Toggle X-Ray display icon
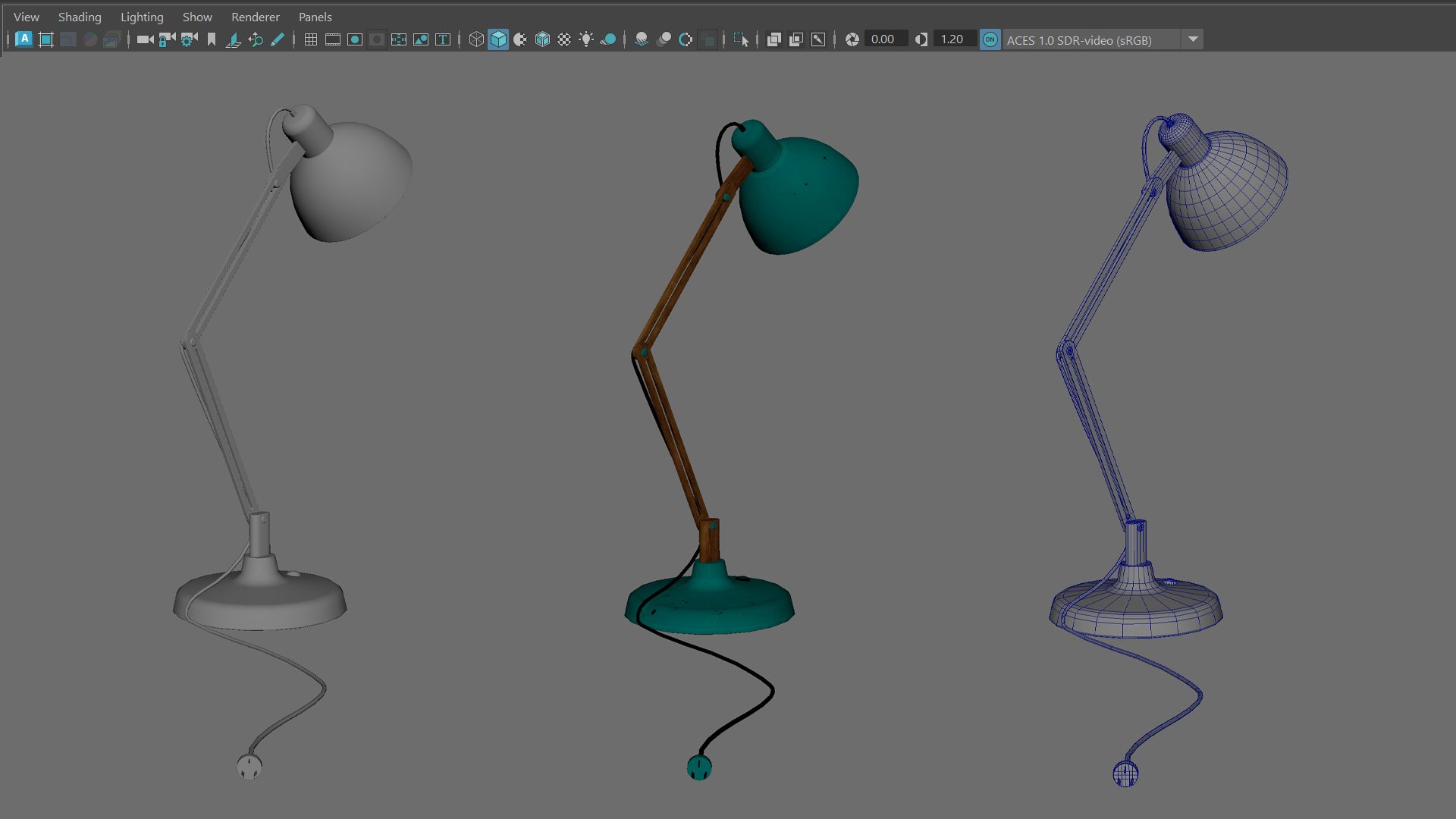The image size is (1456, 819). coord(774,39)
